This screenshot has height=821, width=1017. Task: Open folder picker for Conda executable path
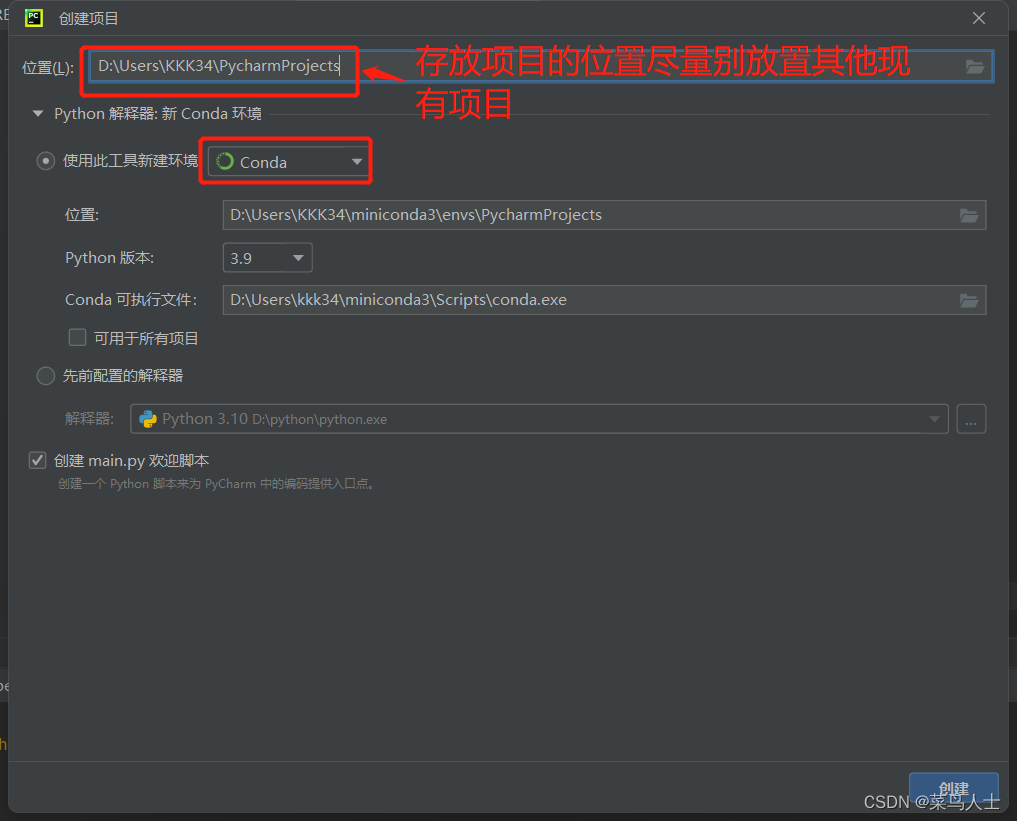coord(968,300)
